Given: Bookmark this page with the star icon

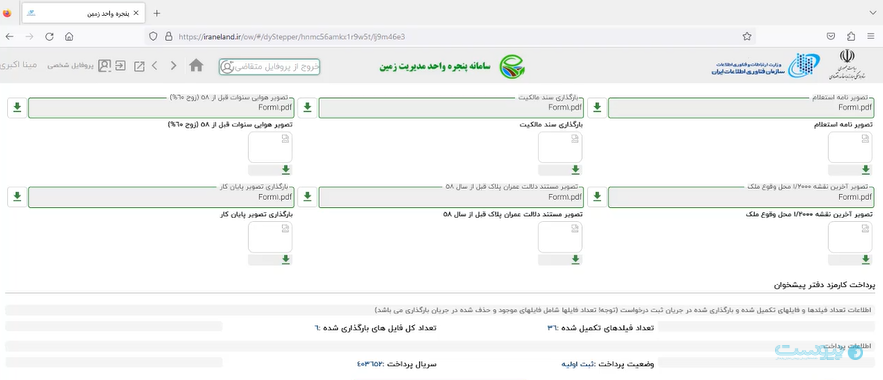Looking at the screenshot, I should 747,37.
